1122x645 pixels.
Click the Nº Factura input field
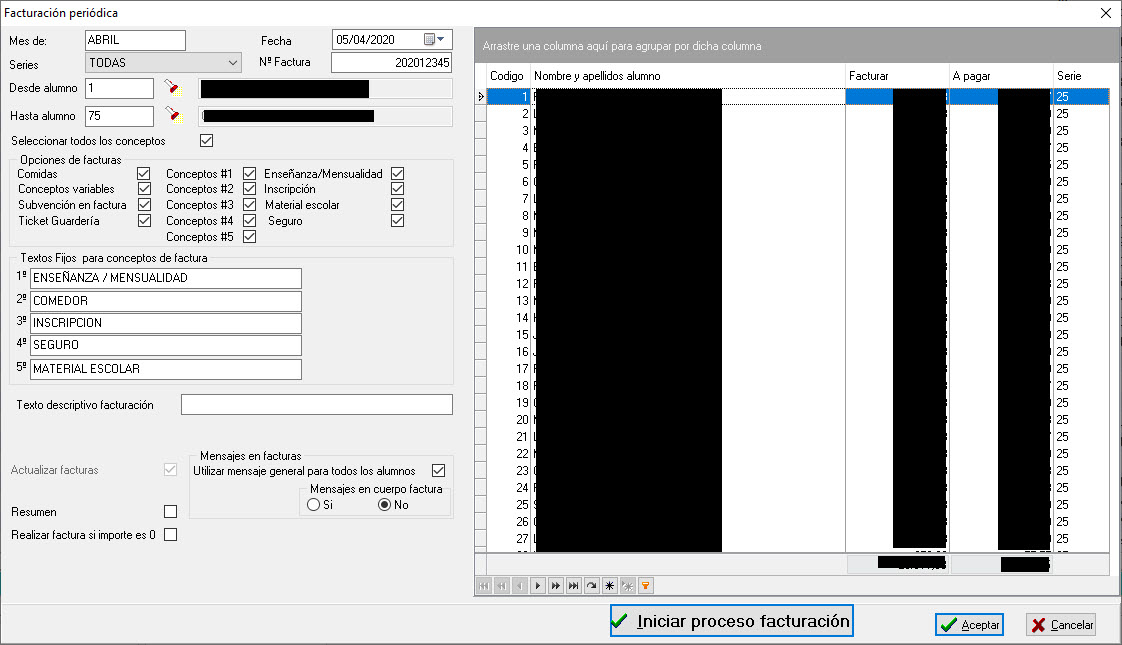391,62
